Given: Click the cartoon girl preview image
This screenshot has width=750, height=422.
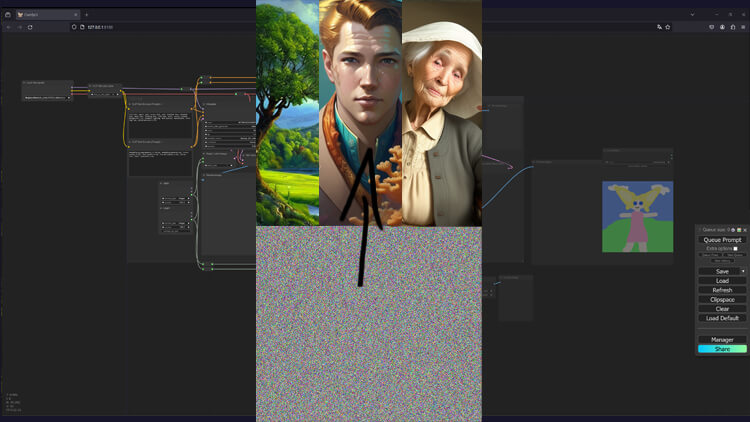Looking at the screenshot, I should click(x=637, y=216).
